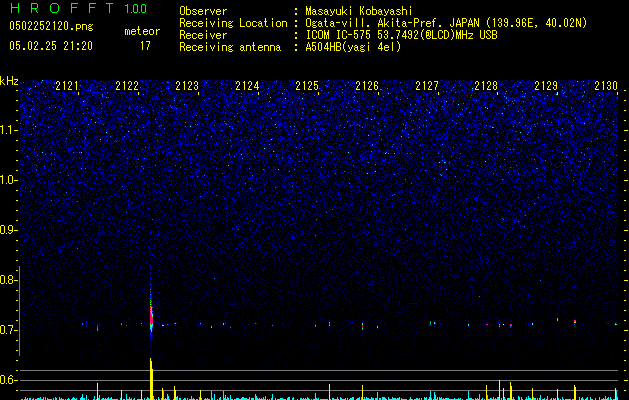Select observer name Masayuki Kobayashi
The image size is (629, 400).
click(359, 11)
